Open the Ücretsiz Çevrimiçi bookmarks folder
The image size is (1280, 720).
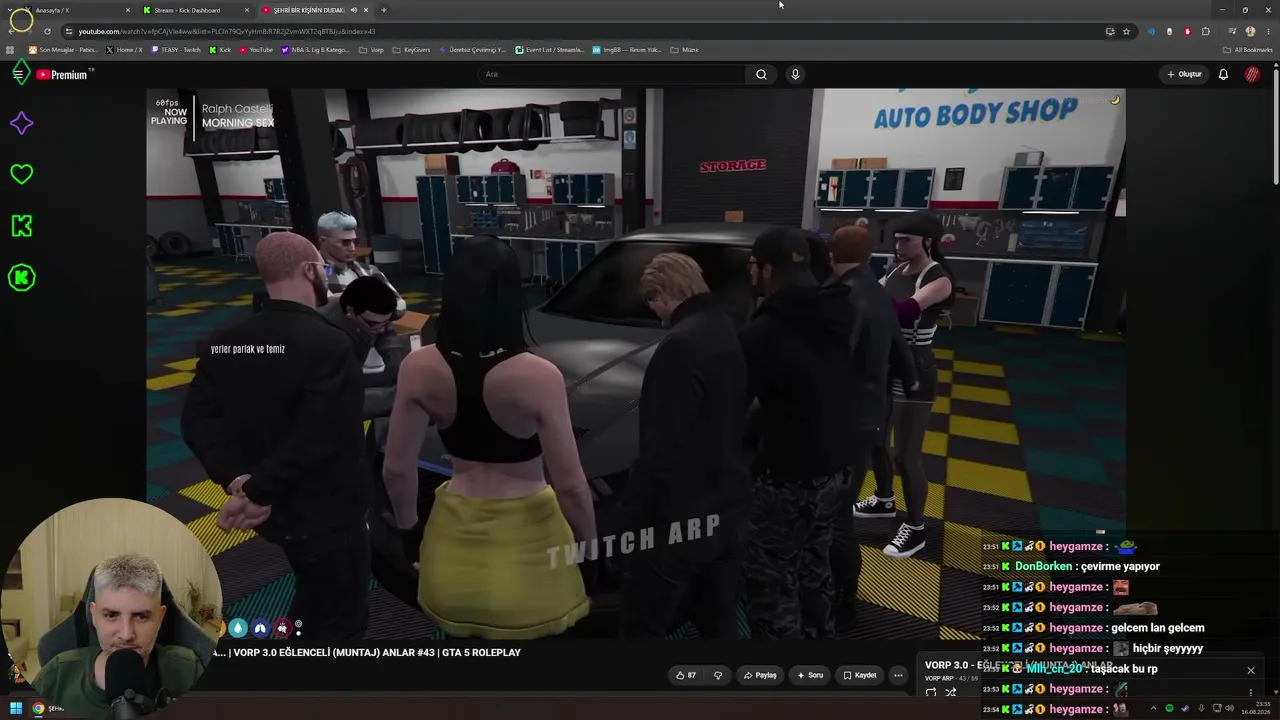coord(472,50)
